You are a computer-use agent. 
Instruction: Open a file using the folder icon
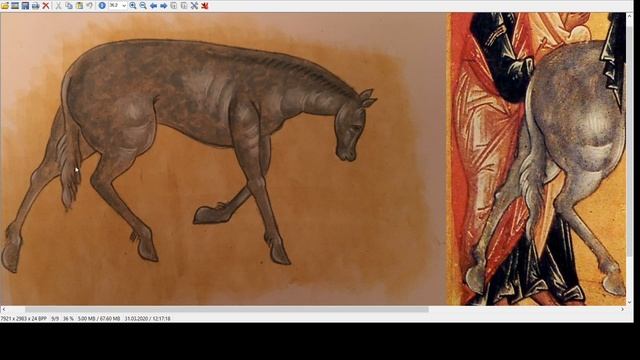point(5,6)
